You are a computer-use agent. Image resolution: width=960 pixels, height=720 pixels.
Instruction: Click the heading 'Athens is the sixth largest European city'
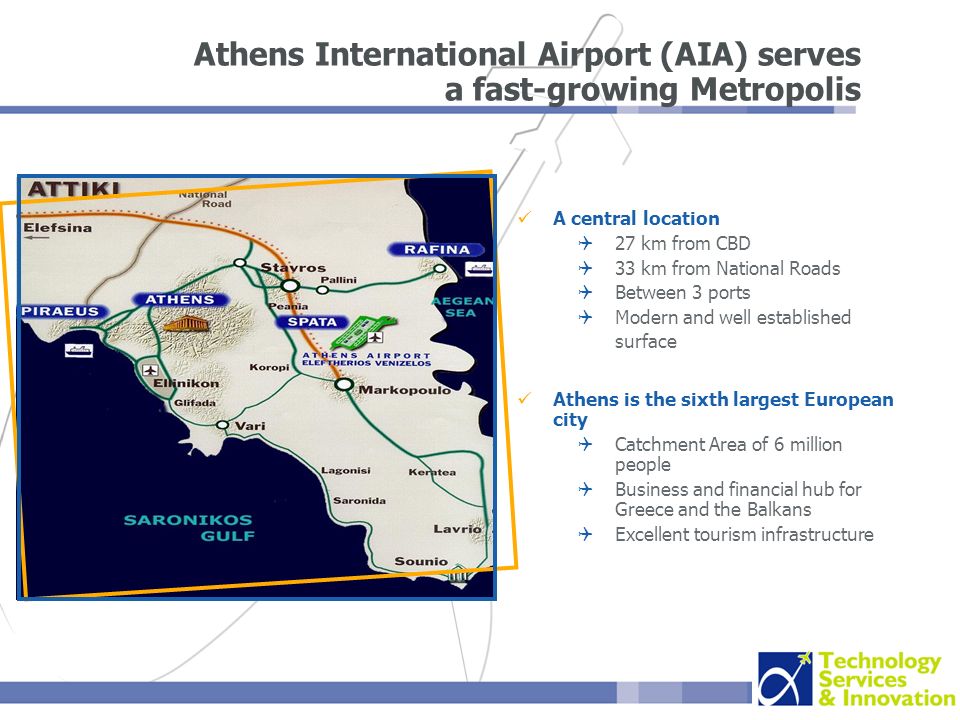click(723, 409)
